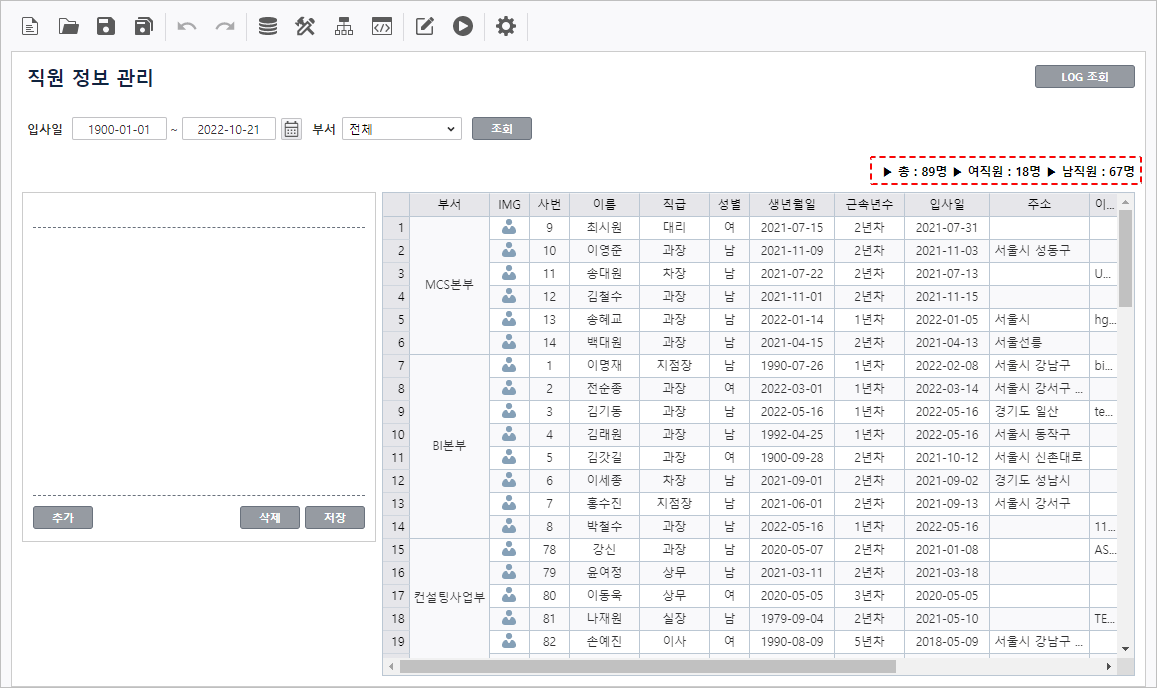Click the grid's horizontal scrollbar right arrow
Screen dimensions: 1157x688
pyautogui.click(x=1108, y=666)
